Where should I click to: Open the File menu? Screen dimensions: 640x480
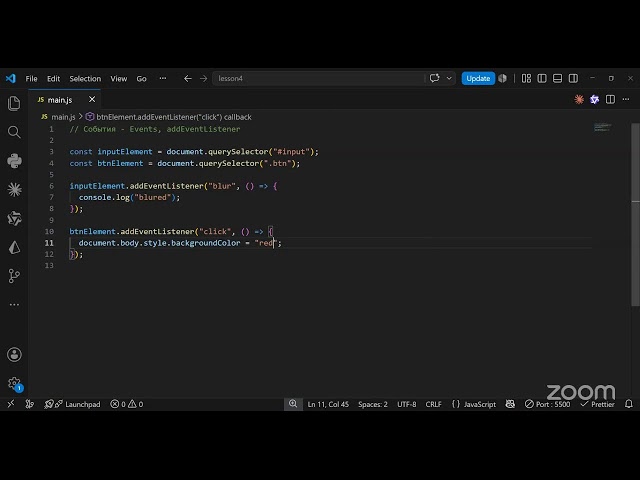tap(31, 78)
